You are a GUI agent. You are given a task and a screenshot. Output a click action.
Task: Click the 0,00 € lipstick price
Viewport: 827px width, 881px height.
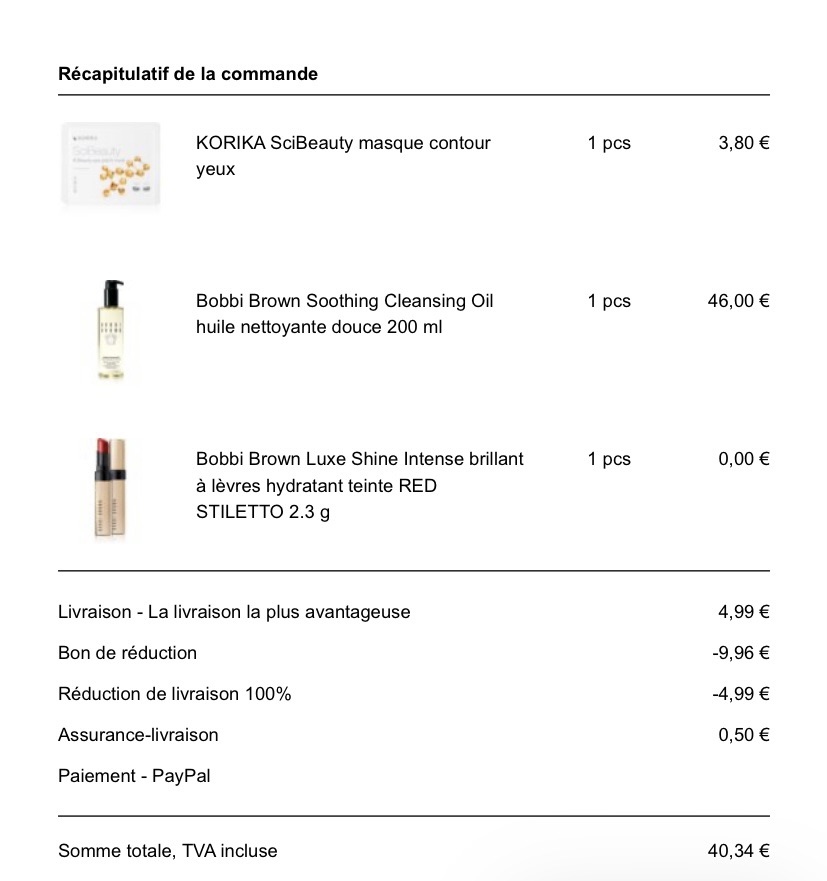coord(744,458)
